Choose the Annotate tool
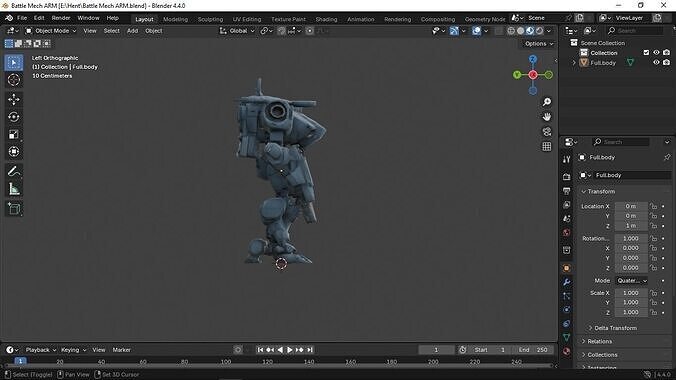The height and width of the screenshot is (380, 676). click(14, 171)
